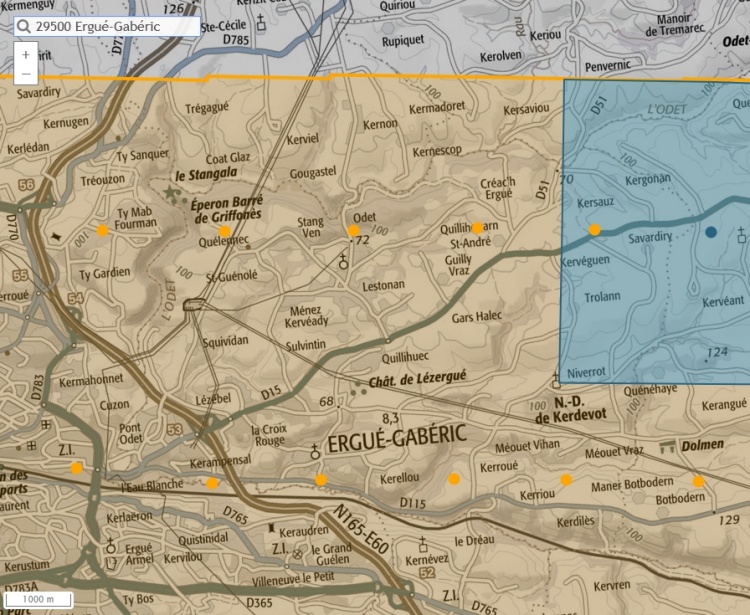Click the search magnifier icon
The width and height of the screenshot is (750, 615).
coord(24,28)
